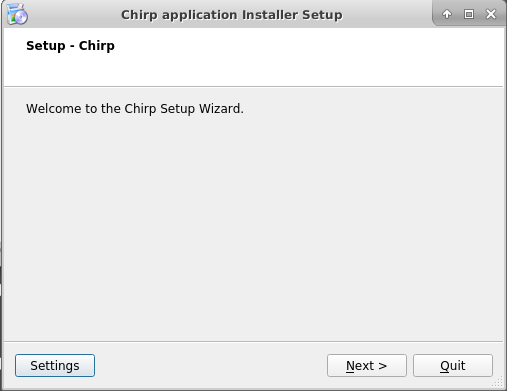Screen dimensions: 507x391
Task: Click the word 'Wizard' in welcome message
Action: (220, 109)
